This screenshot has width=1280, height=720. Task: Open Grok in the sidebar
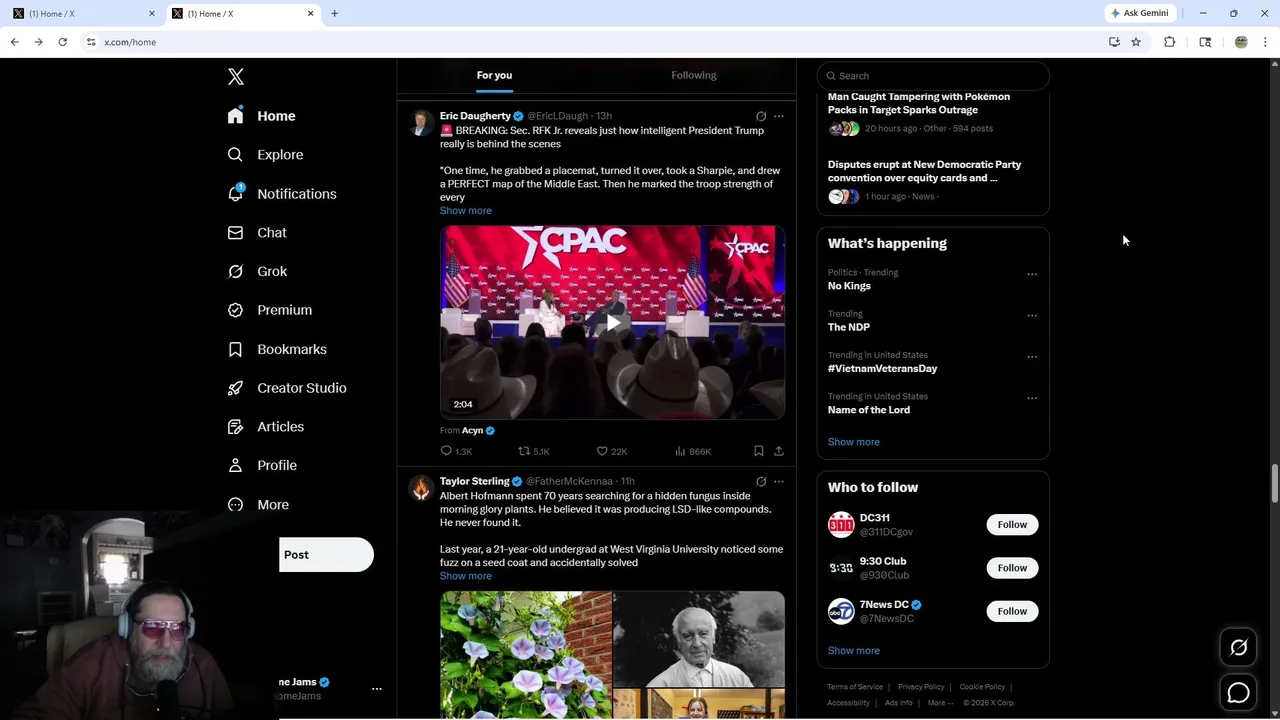(258, 271)
